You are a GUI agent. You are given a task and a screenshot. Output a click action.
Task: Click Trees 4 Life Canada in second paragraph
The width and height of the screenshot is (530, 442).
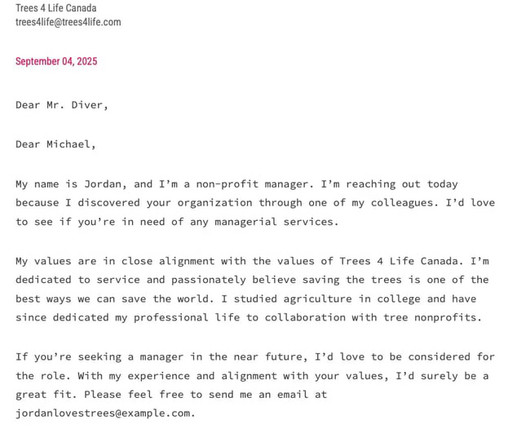[x=399, y=261]
